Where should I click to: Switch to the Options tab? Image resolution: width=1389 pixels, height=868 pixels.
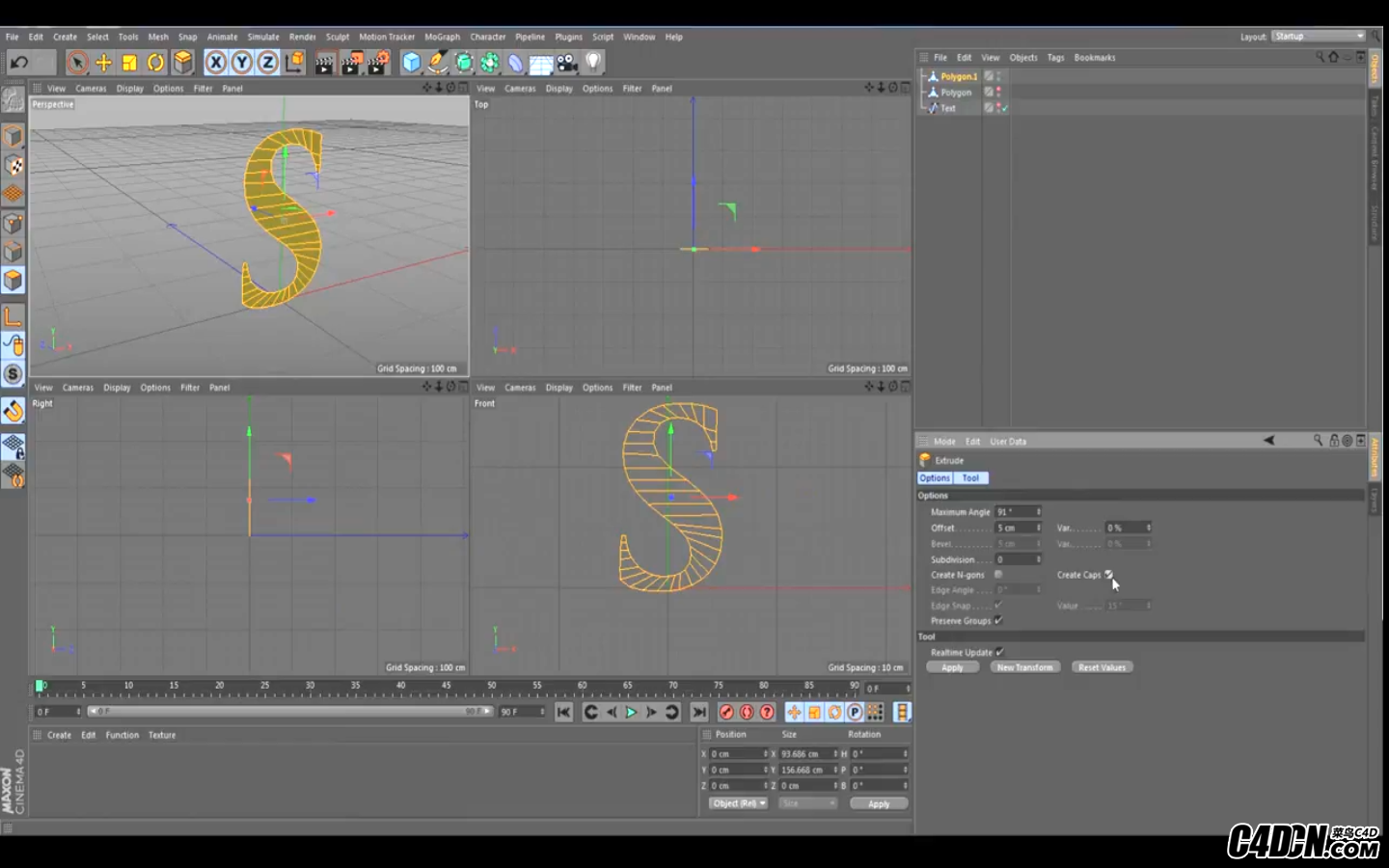tap(935, 478)
